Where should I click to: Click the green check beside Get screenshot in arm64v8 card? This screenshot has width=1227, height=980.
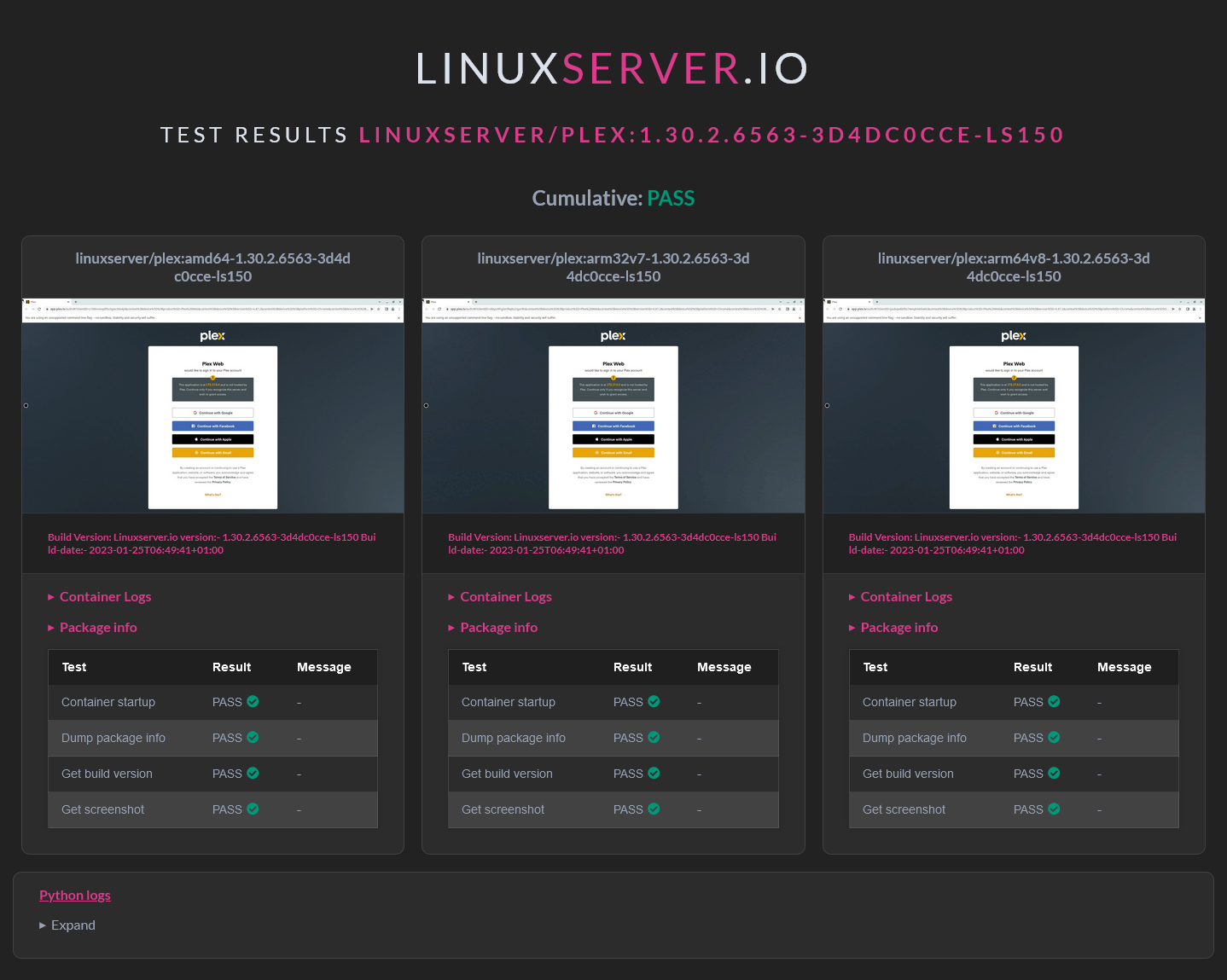tap(1054, 809)
